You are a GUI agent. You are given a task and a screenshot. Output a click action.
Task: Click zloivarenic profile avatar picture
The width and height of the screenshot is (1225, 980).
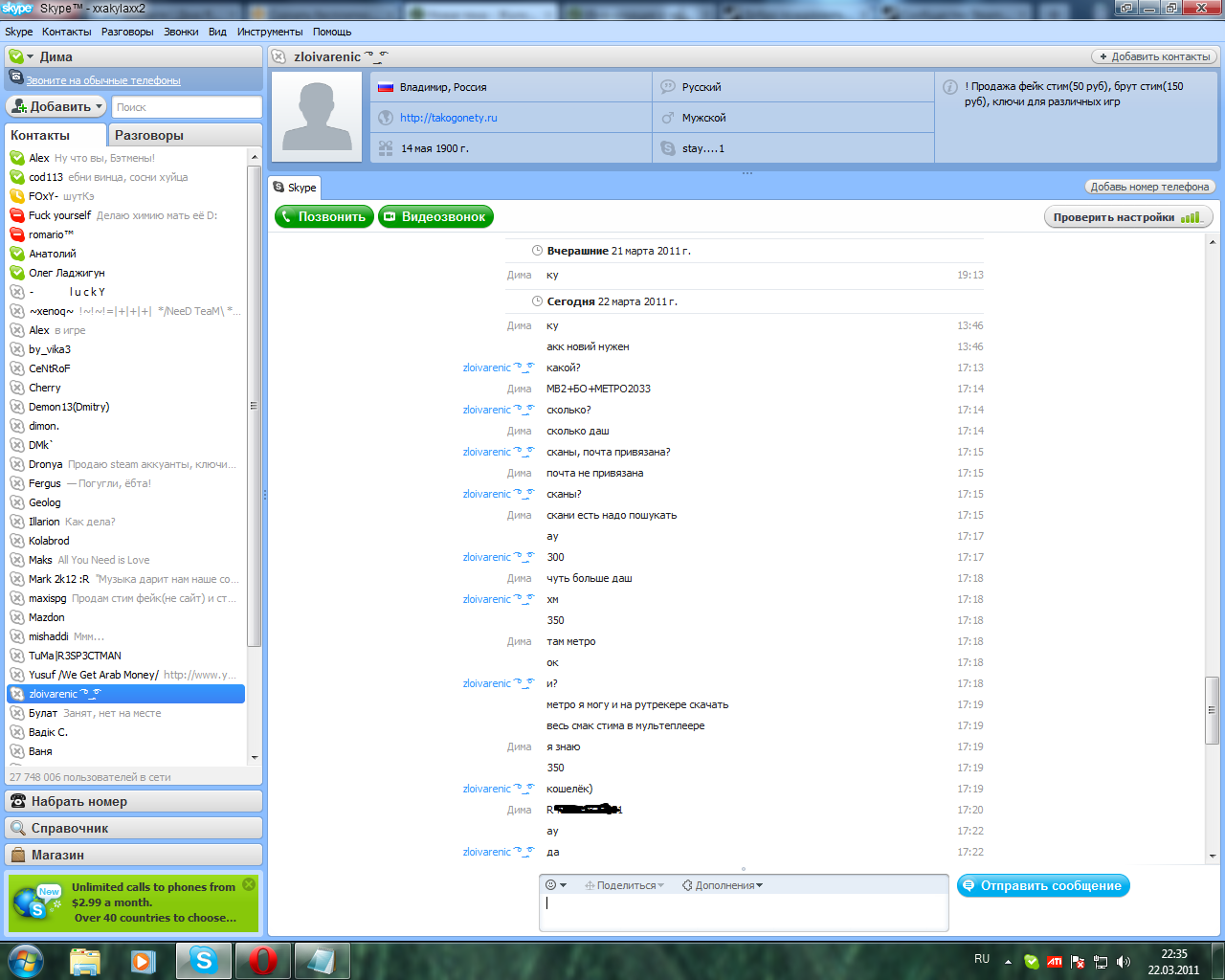click(x=319, y=118)
